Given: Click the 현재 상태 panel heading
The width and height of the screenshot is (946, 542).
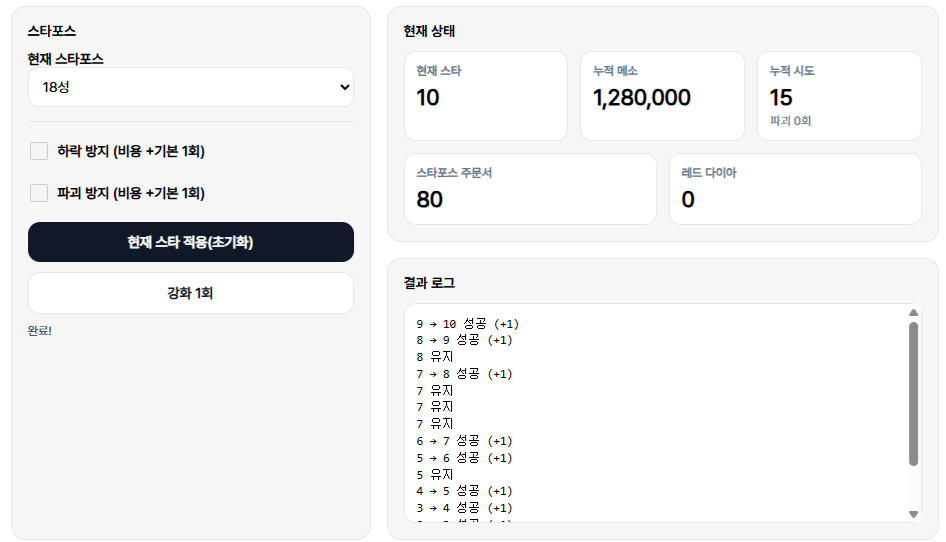Looking at the screenshot, I should click(429, 31).
